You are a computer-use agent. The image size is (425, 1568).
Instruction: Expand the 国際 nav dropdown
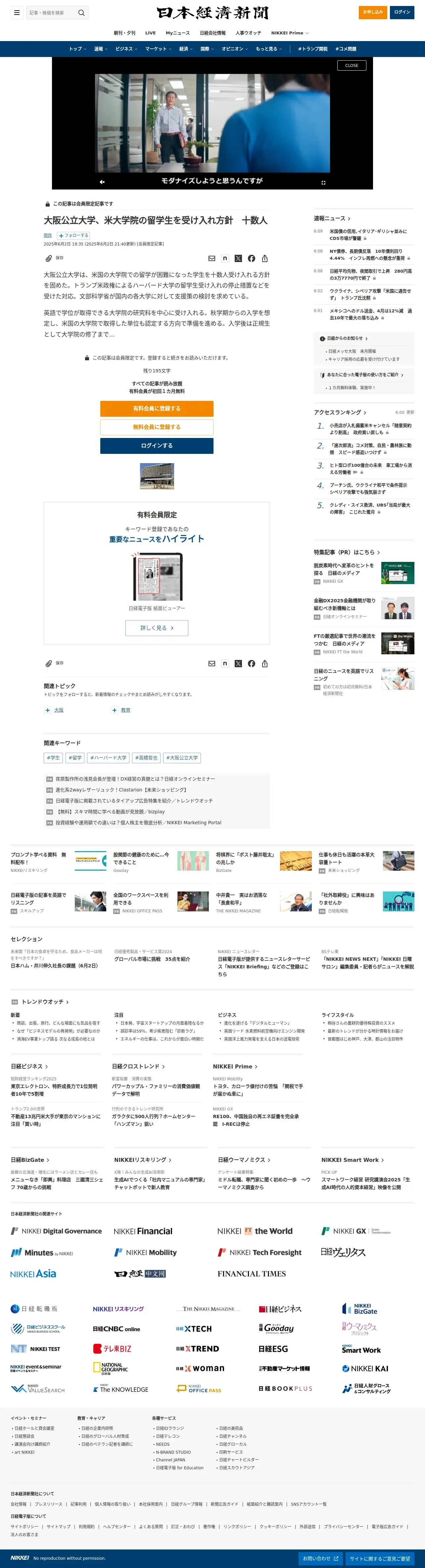tap(207, 49)
